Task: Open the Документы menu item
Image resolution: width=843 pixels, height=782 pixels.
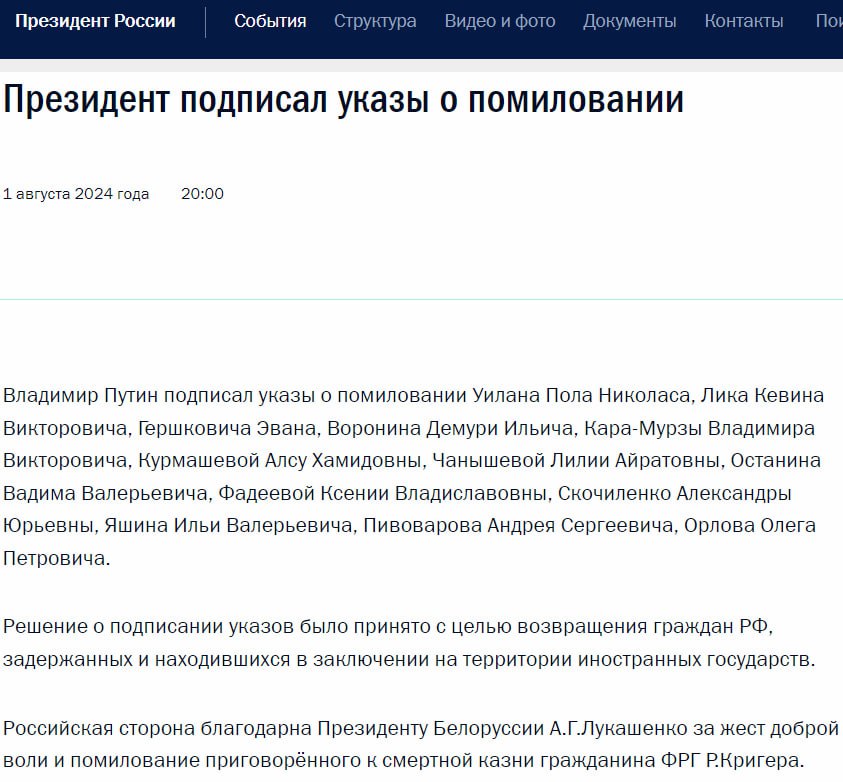Action: click(629, 21)
